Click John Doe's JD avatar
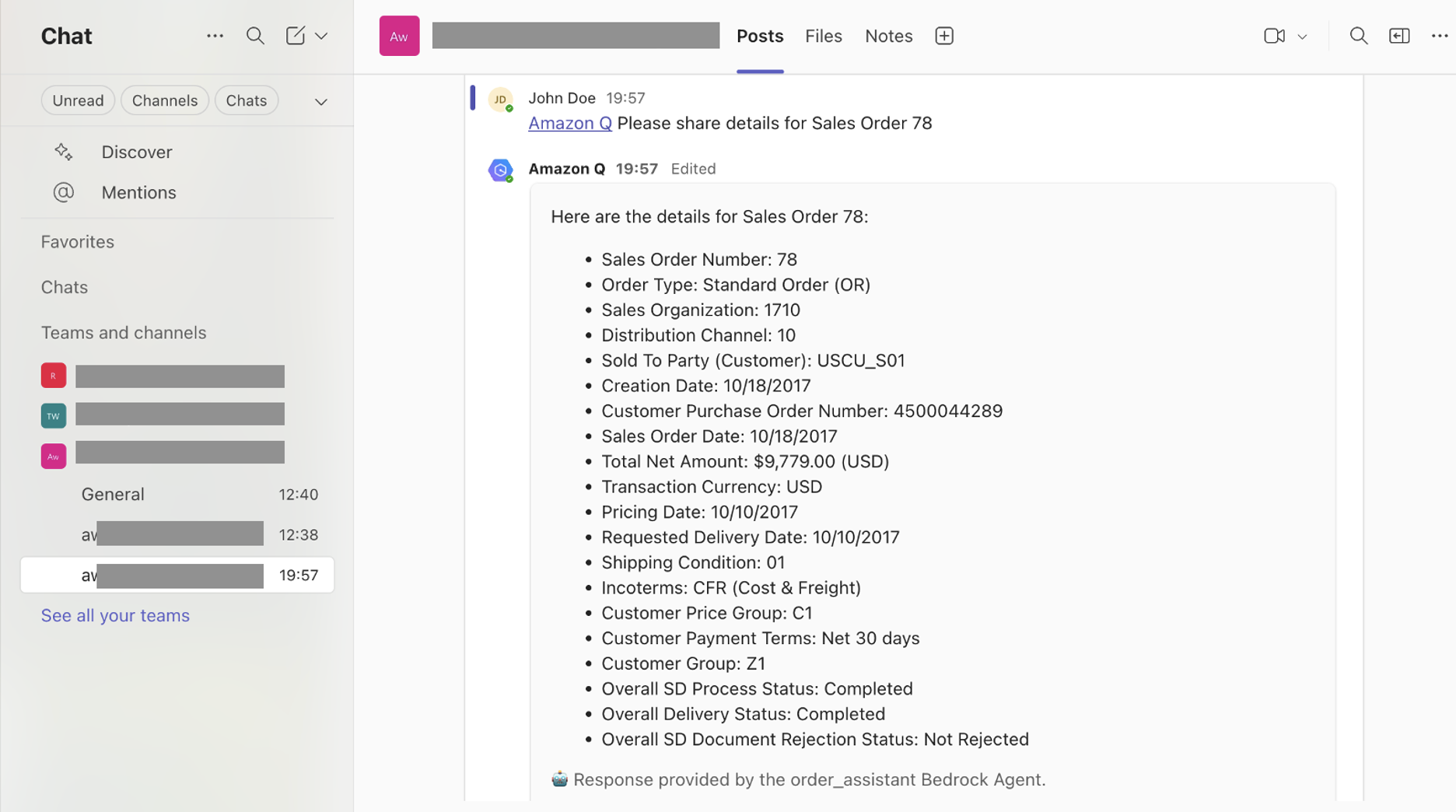Viewport: 1456px width, 812px height. (500, 99)
